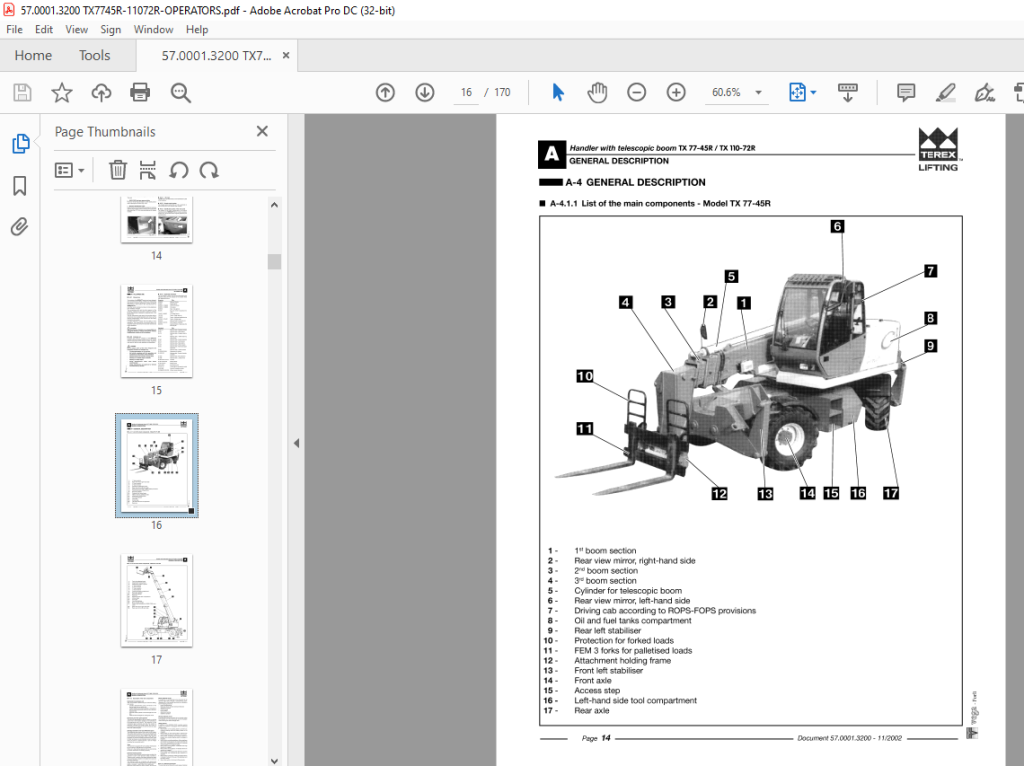This screenshot has width=1024, height=766.
Task: Click the Save file icon
Action: click(22, 93)
